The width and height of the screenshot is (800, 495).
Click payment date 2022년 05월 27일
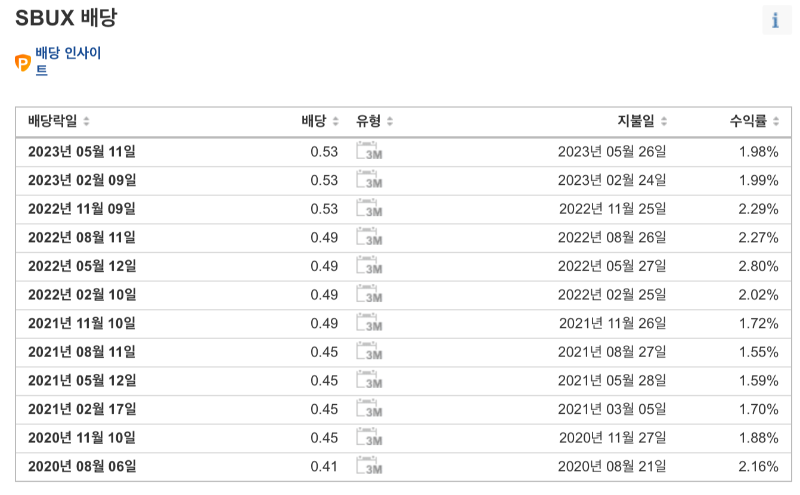click(612, 266)
